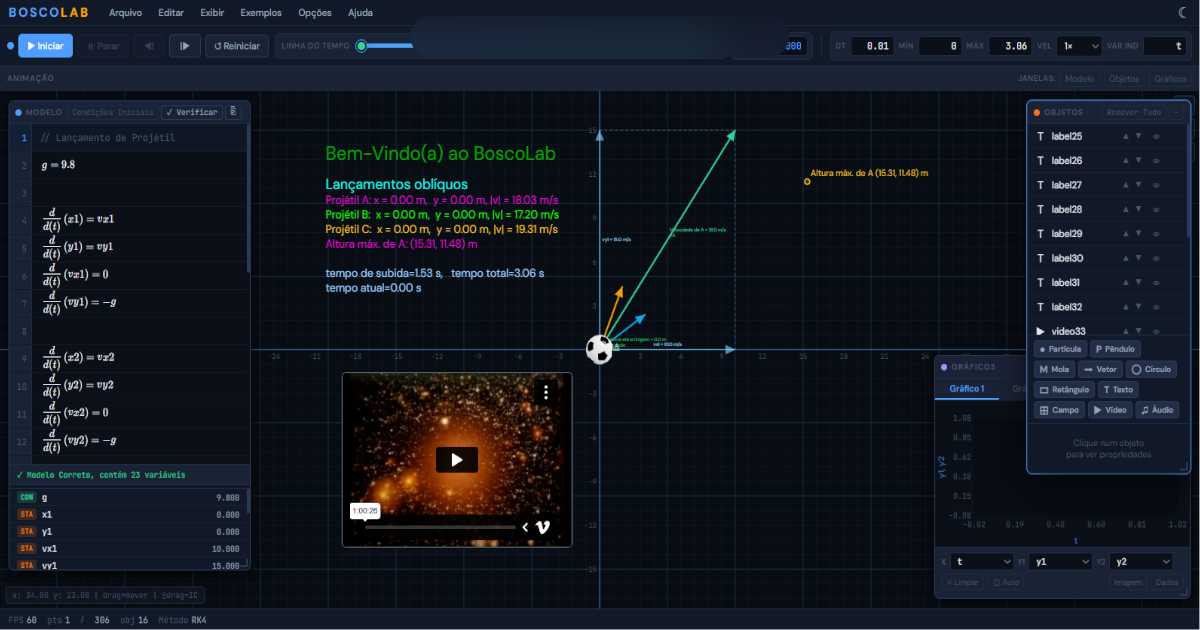Image resolution: width=1200 pixels, height=630 pixels.
Task: Add a Mola spring object
Action: tap(1053, 369)
